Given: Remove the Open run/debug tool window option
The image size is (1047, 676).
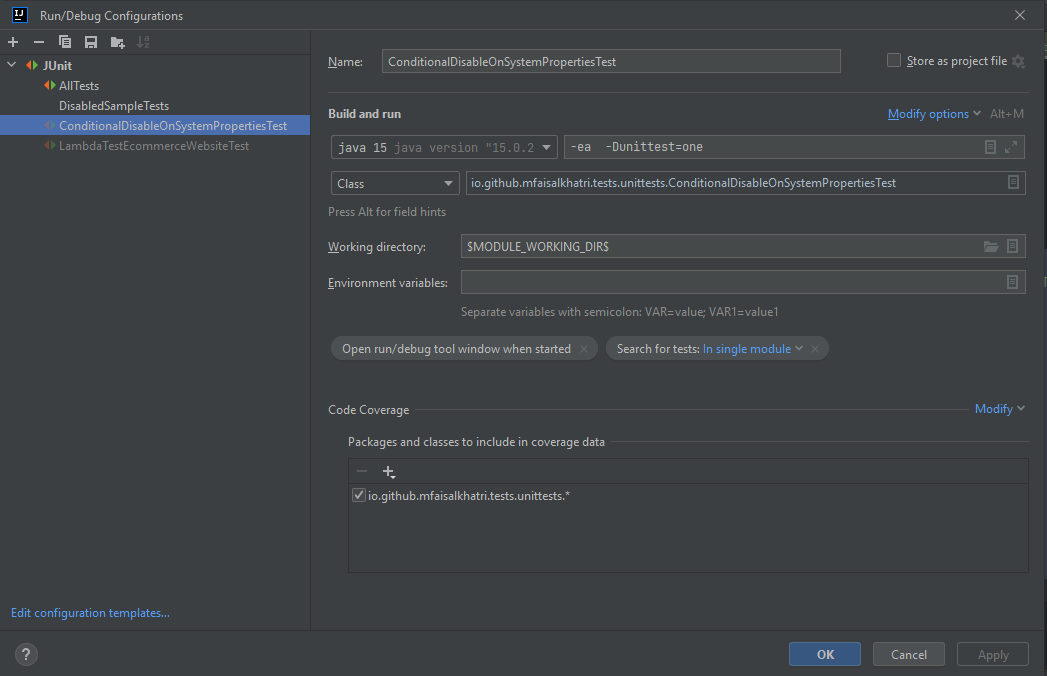Looking at the screenshot, I should point(584,349).
